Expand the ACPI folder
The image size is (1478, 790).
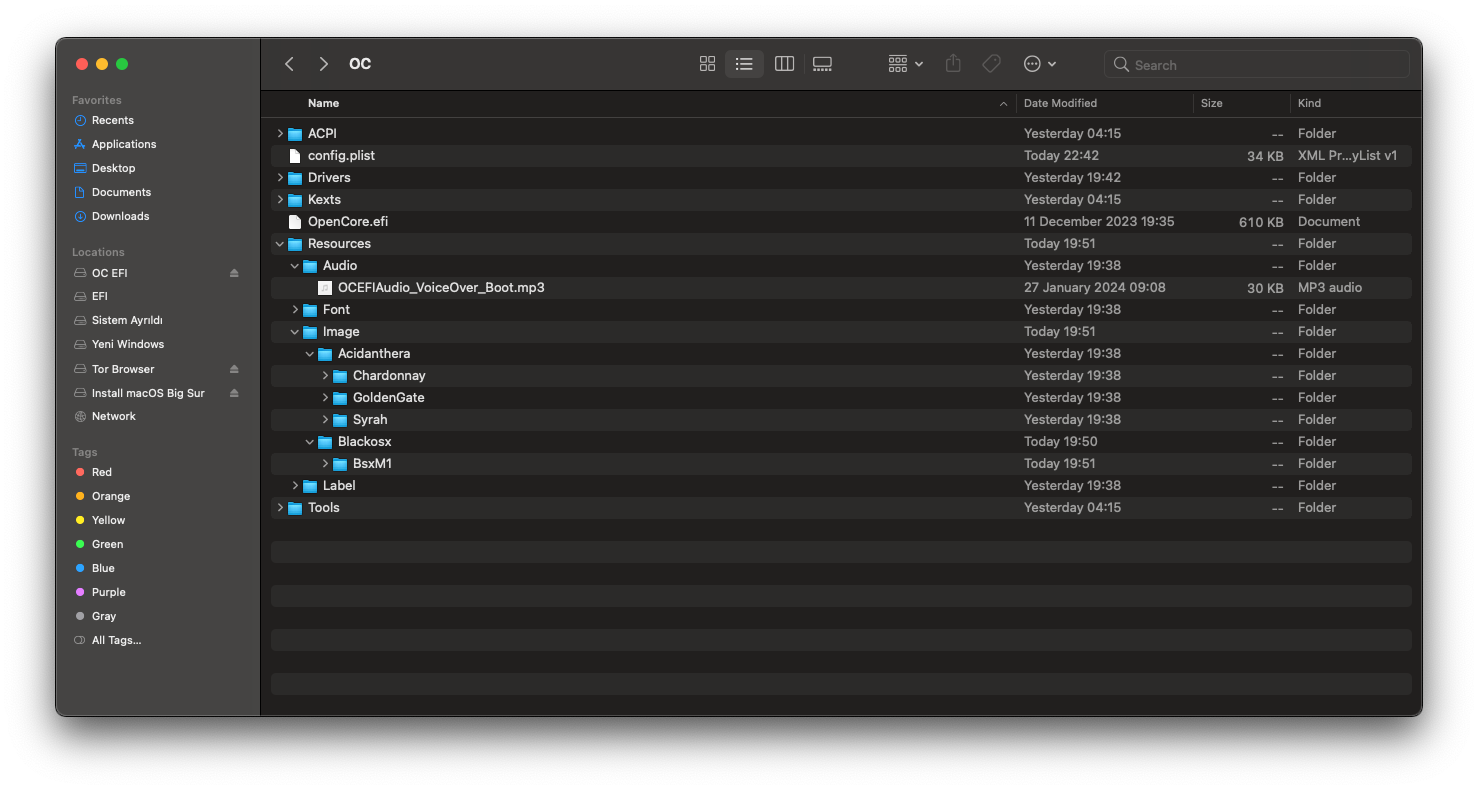(x=280, y=133)
